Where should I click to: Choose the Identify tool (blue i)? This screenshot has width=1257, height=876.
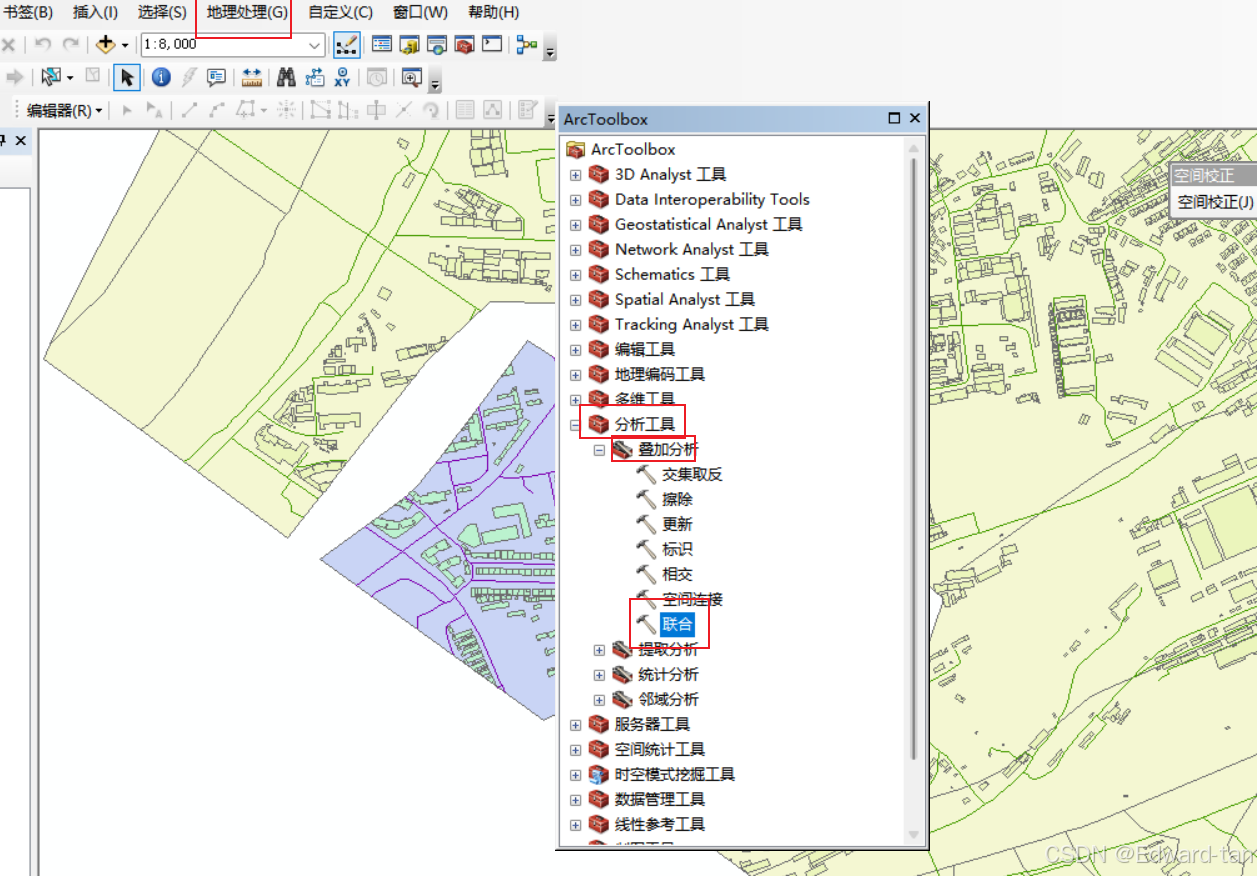click(x=161, y=77)
